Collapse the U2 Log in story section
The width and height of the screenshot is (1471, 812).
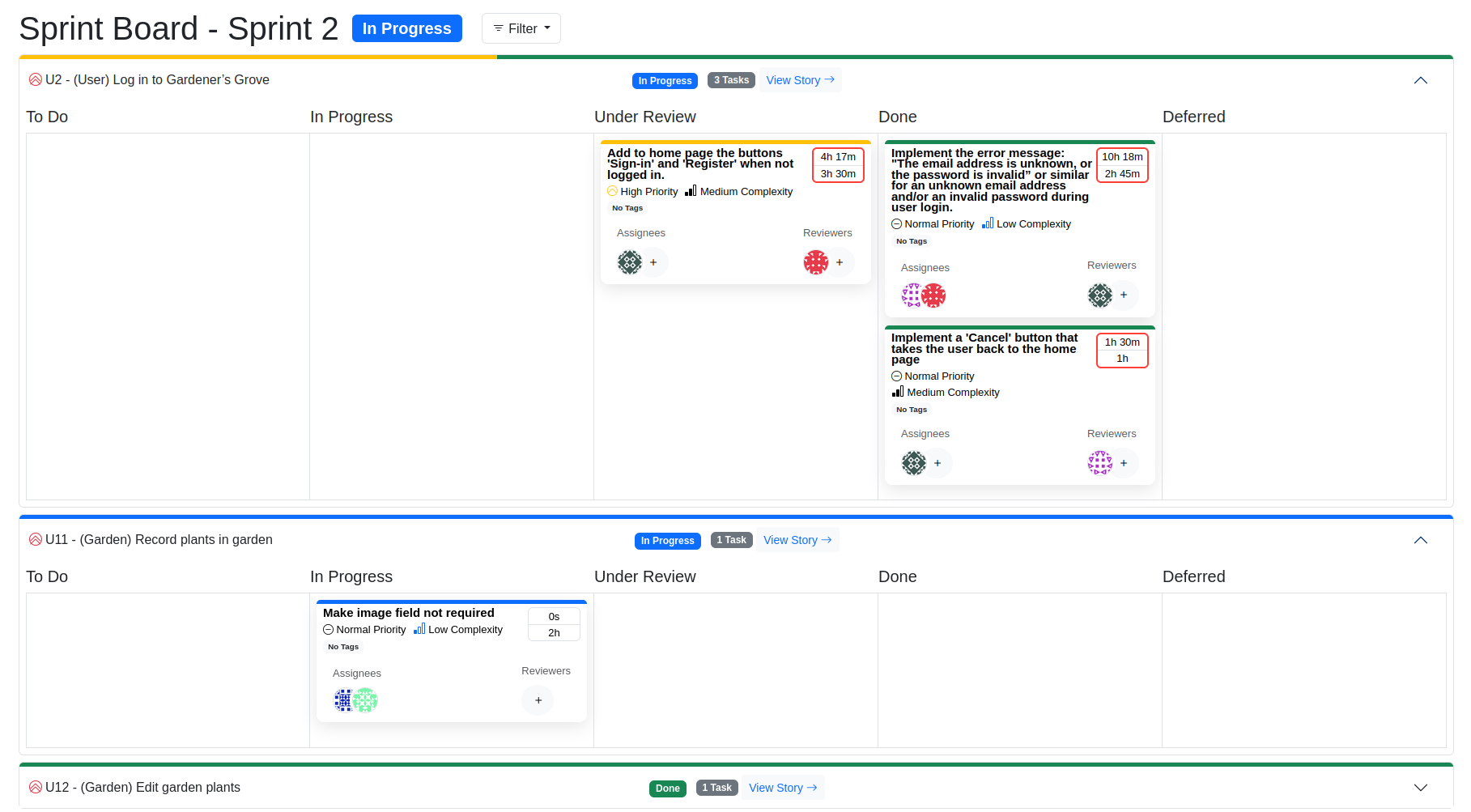[x=1420, y=80]
